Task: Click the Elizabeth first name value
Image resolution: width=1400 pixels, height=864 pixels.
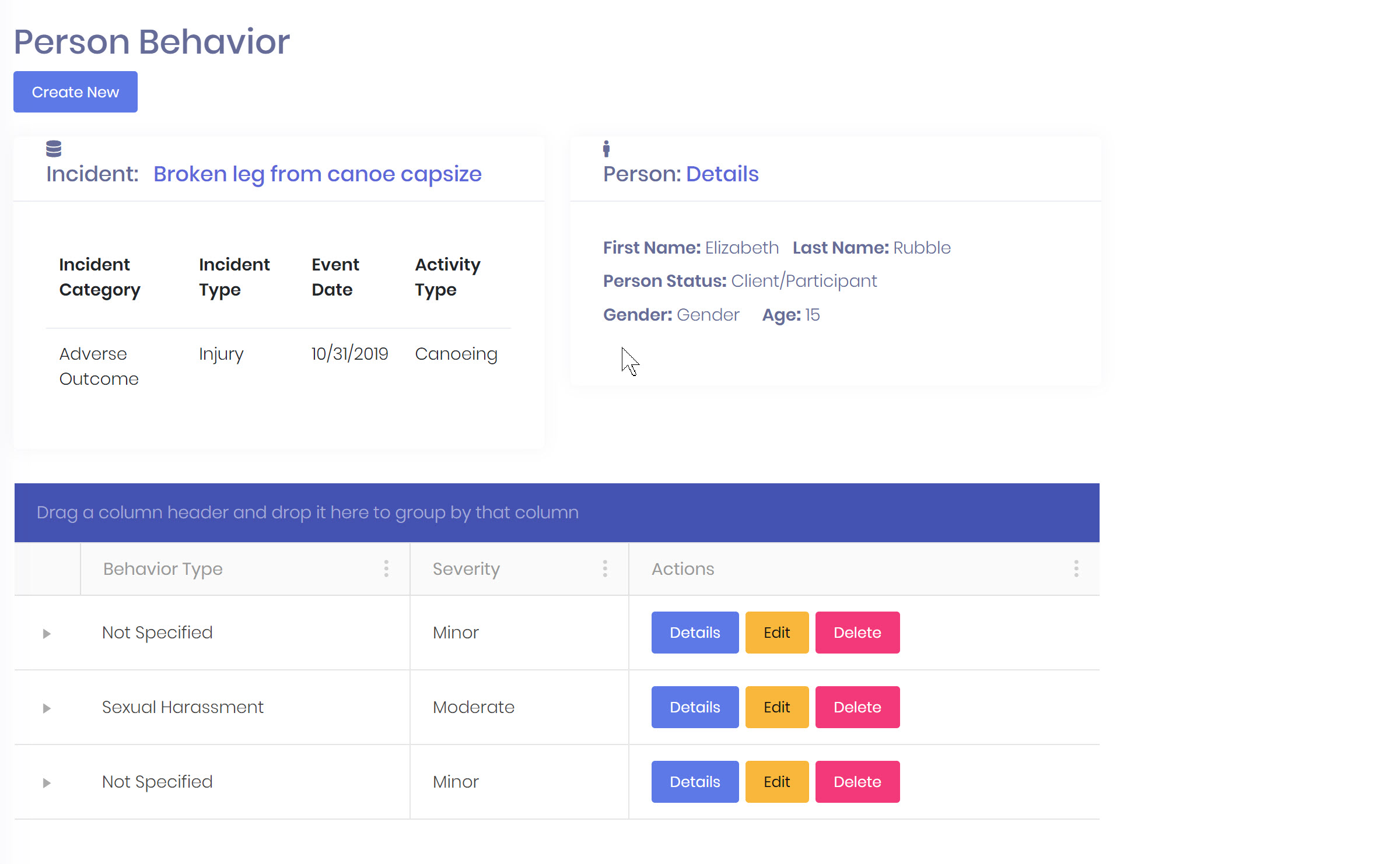Action: coord(741,248)
